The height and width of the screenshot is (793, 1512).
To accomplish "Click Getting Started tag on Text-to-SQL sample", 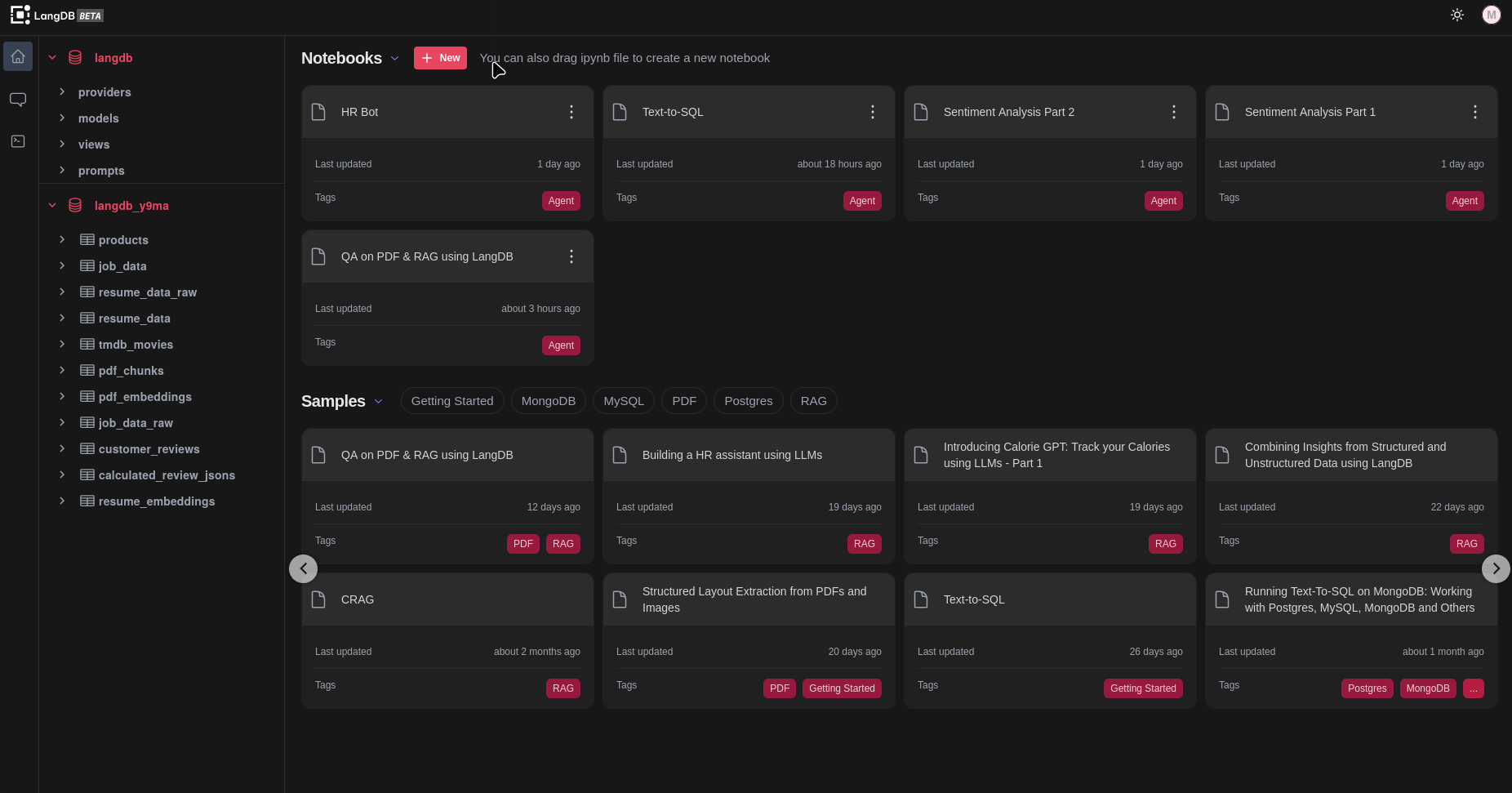I will pos(1143,688).
